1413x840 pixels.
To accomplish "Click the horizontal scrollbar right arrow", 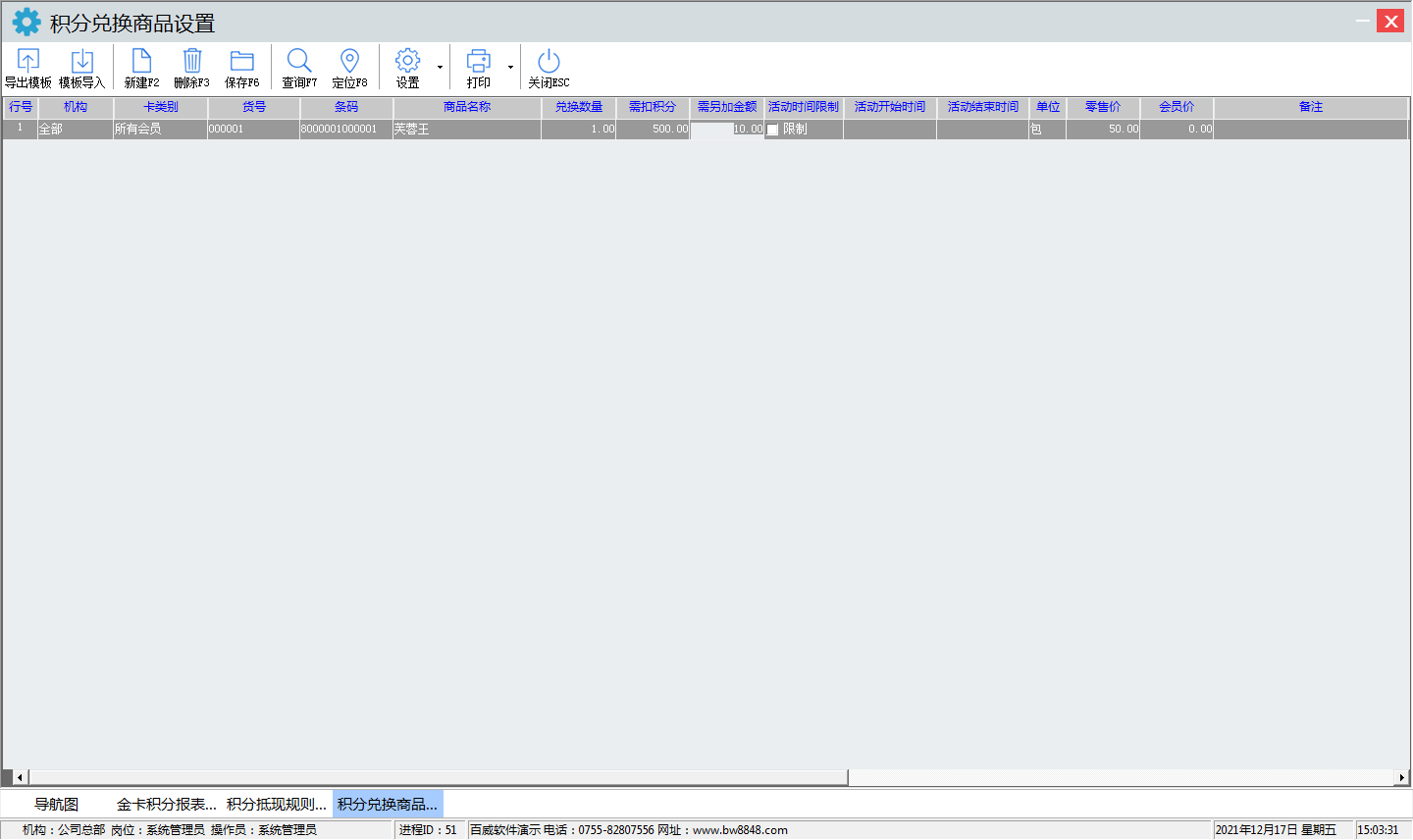I will [1401, 777].
